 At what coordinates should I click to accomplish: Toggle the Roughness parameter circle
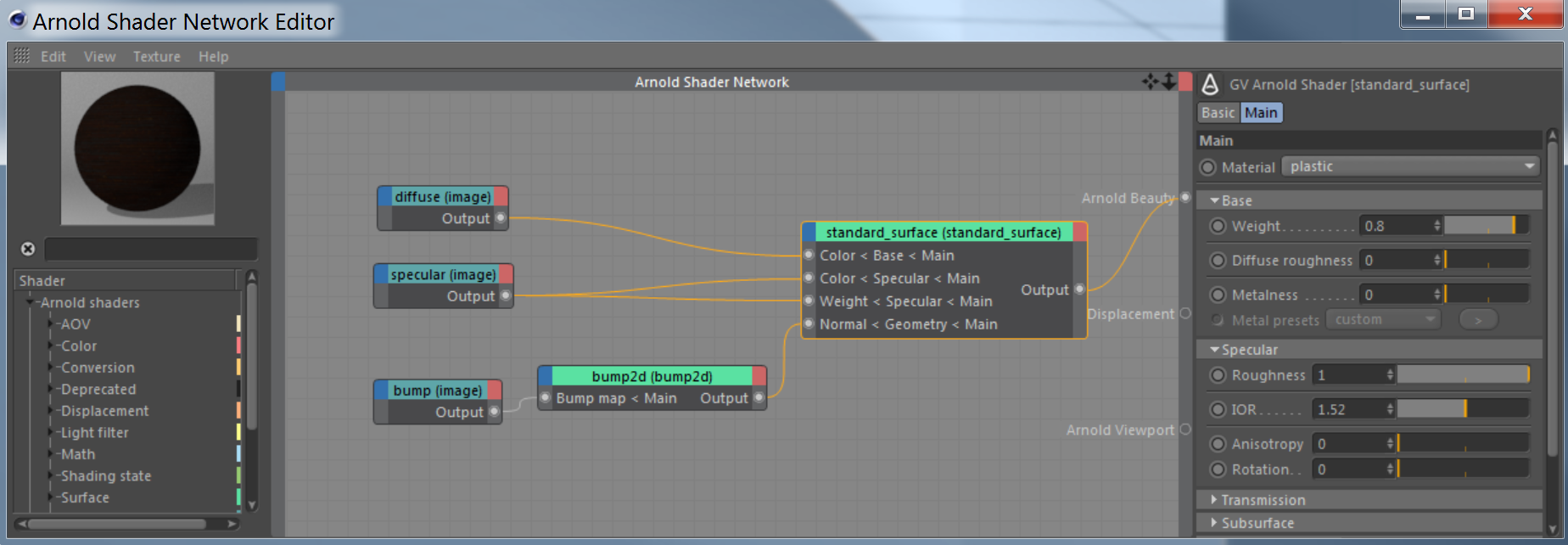(1218, 374)
